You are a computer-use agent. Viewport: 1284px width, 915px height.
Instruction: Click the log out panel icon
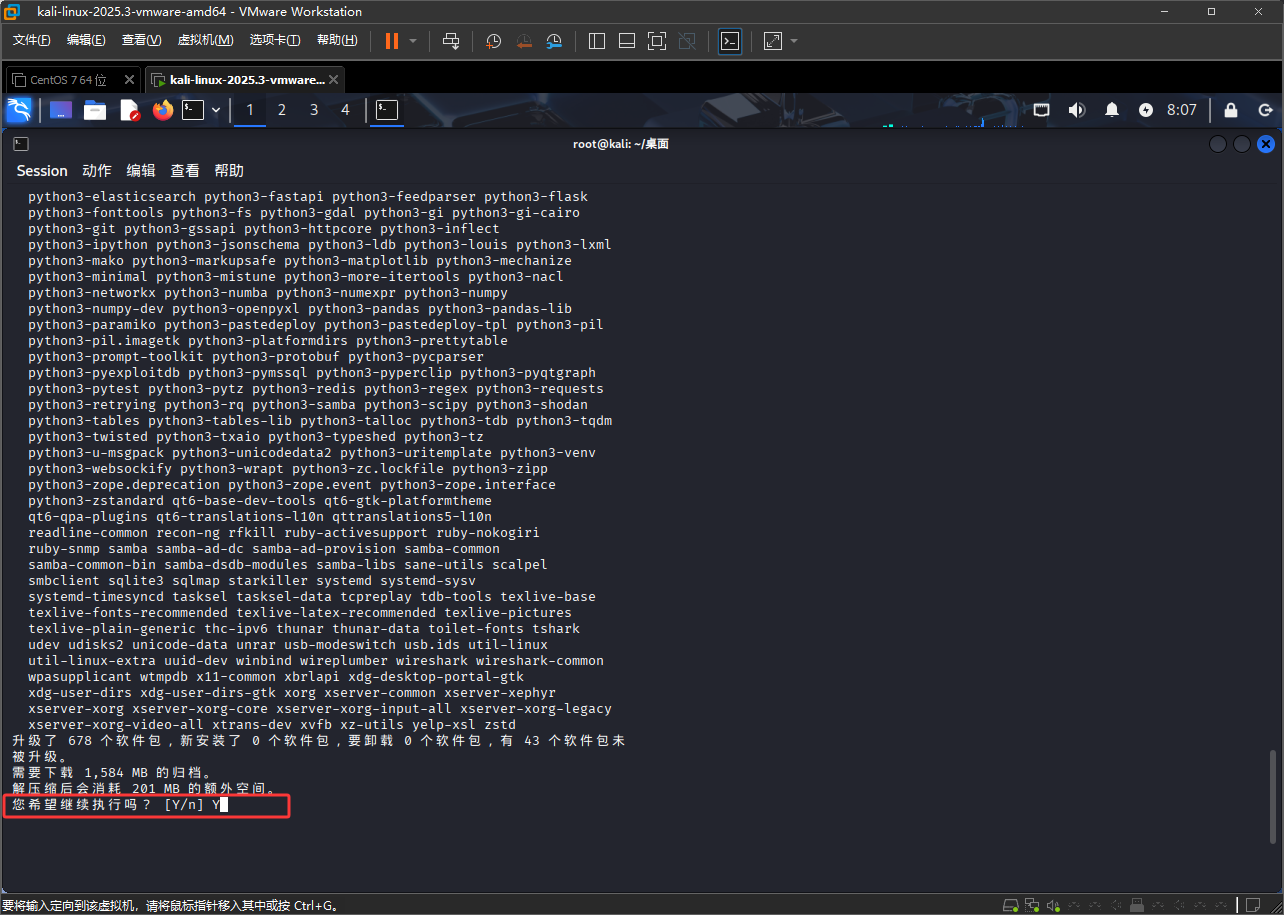1265,110
